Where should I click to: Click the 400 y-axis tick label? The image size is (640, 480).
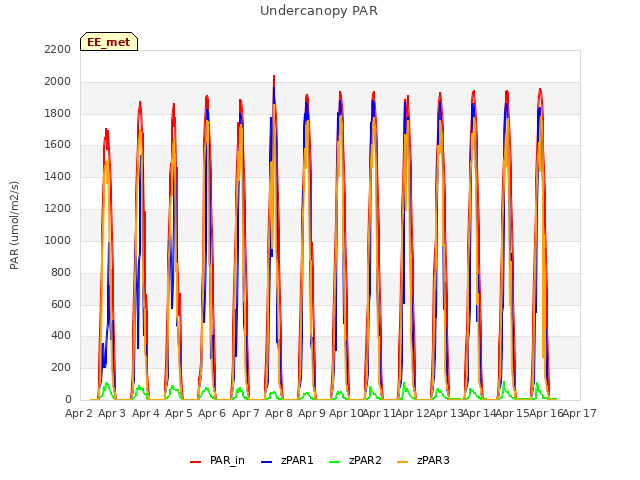pyautogui.click(x=61, y=336)
